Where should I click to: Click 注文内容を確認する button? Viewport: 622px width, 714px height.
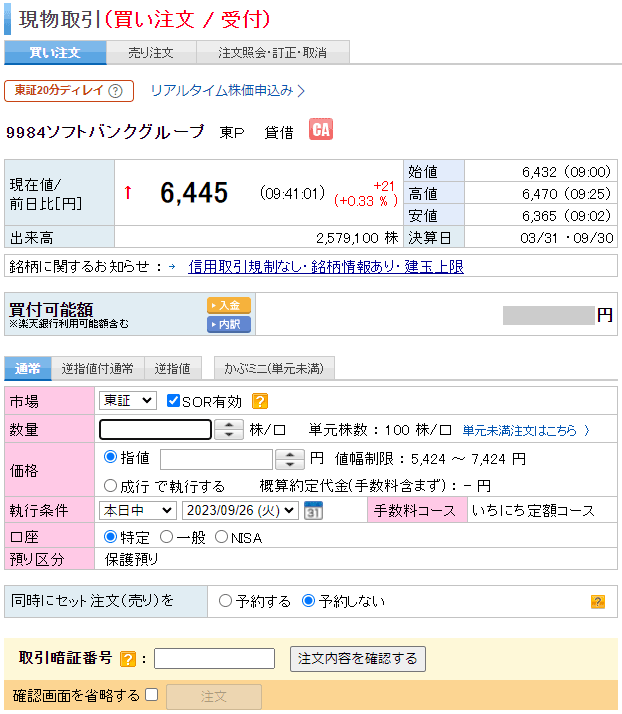[358, 659]
